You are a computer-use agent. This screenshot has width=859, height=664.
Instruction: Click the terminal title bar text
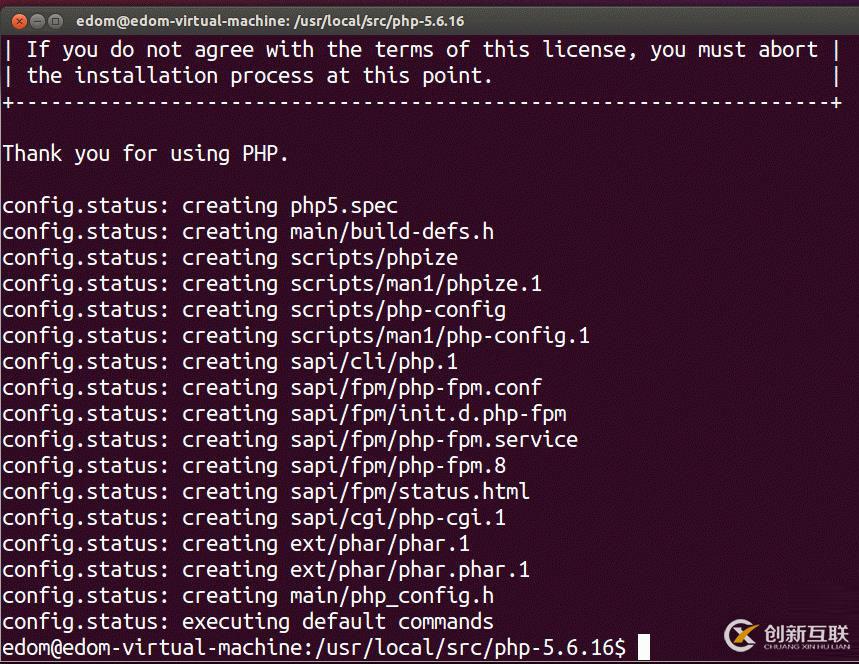click(270, 20)
